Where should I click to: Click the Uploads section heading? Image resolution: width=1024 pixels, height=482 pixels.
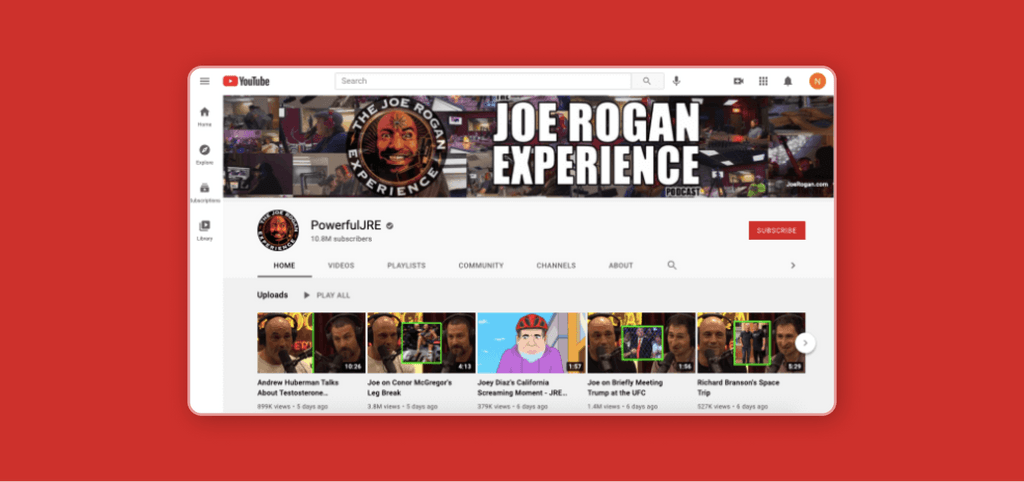pos(272,295)
